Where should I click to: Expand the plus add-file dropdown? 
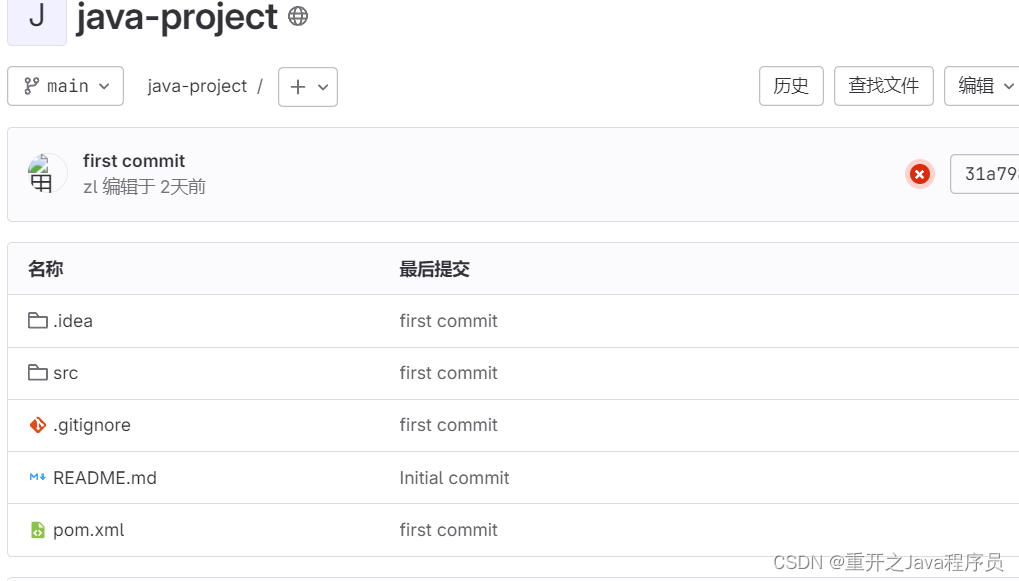(308, 87)
